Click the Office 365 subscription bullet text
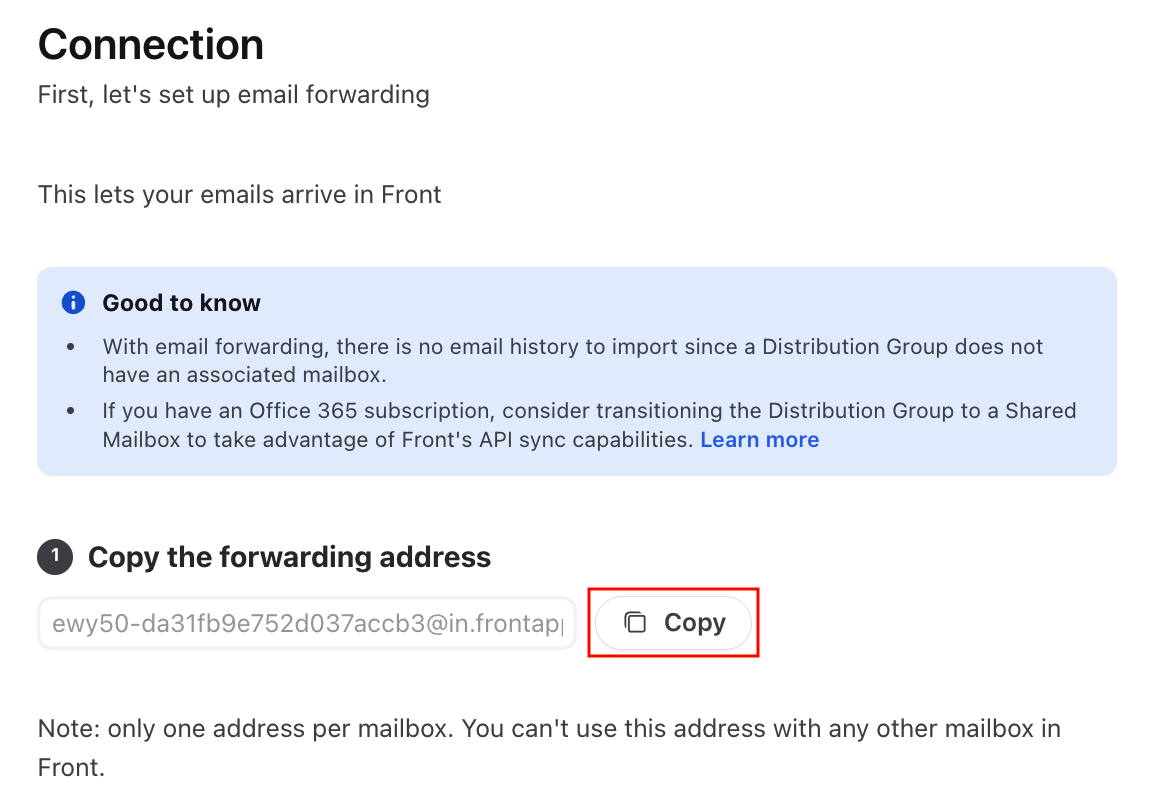Screen dimensions: 1156x802 (x=589, y=425)
